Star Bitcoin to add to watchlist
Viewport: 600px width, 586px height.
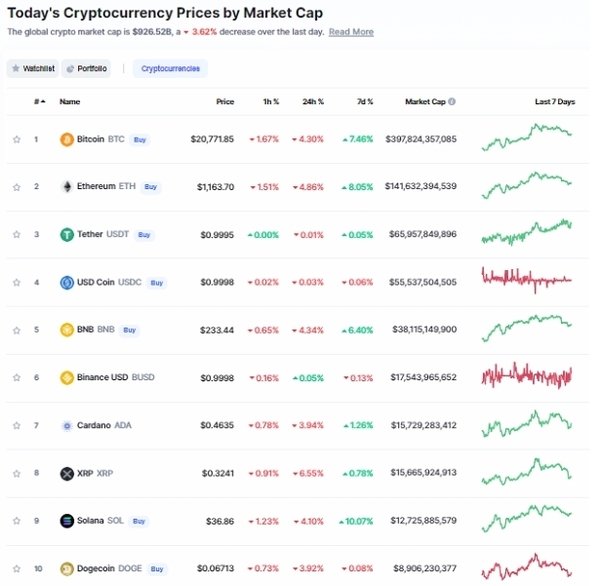16,139
